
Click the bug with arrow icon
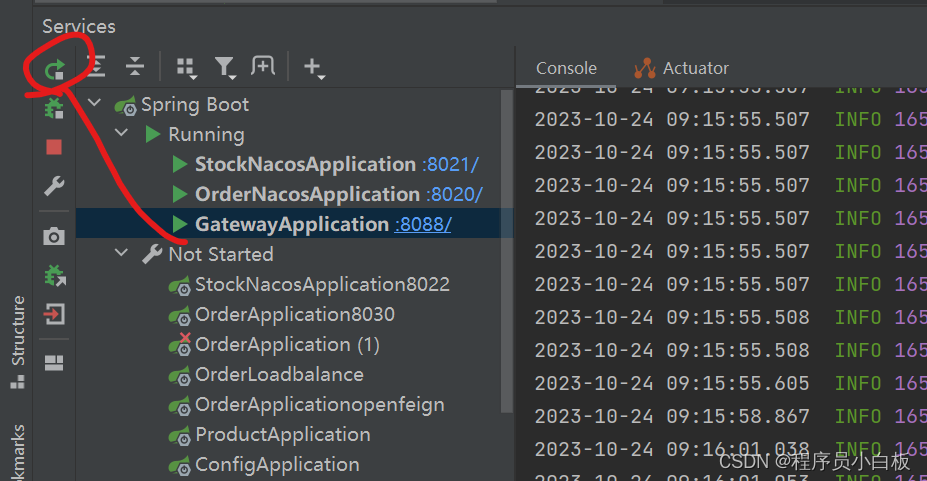54,275
